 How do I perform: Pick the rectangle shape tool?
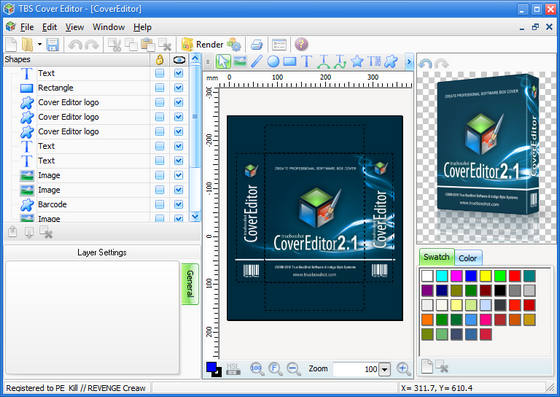[x=290, y=61]
